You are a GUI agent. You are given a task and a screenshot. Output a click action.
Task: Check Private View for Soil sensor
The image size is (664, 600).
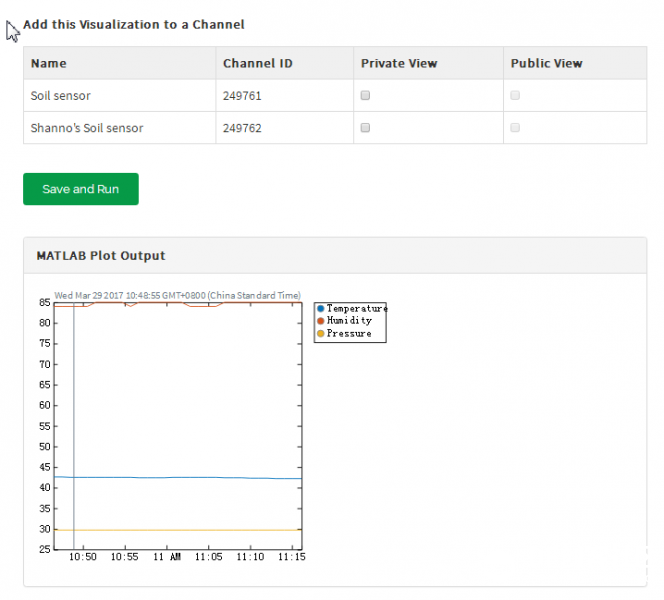click(x=365, y=95)
